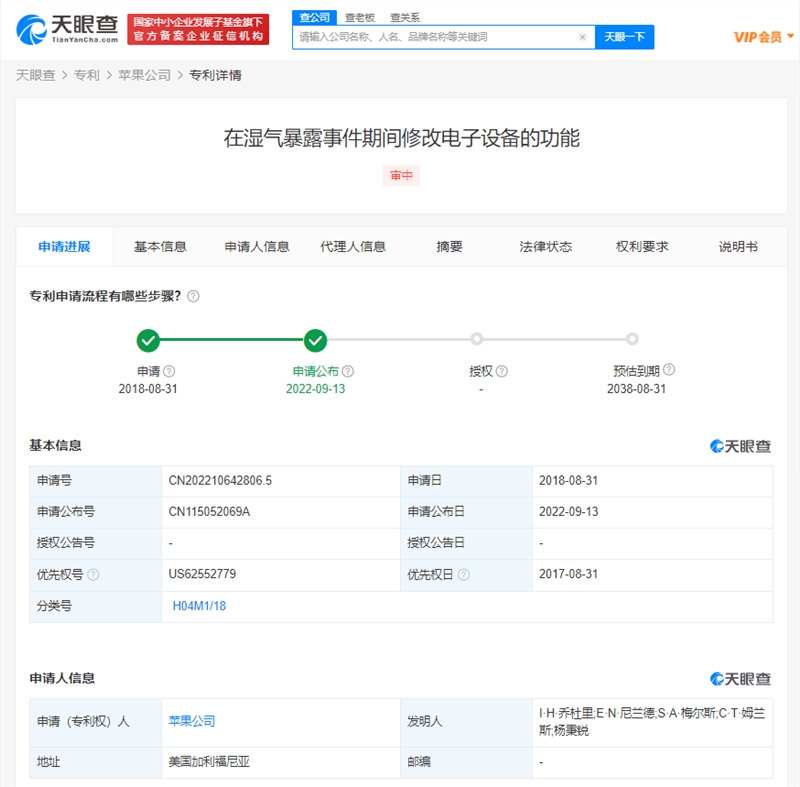Switch to the 申请进展 tab

pyautogui.click(x=64, y=247)
